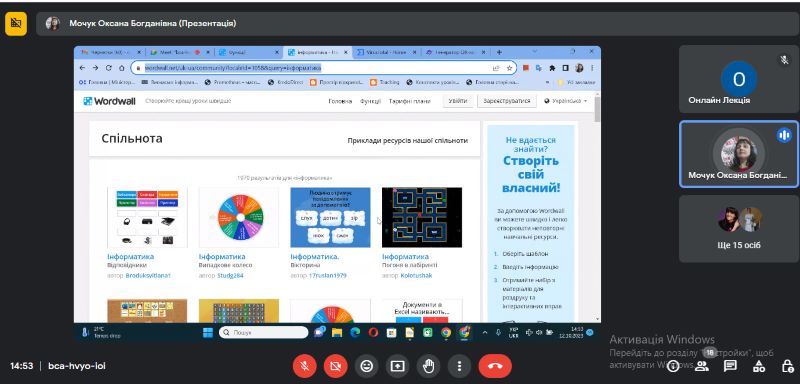The width and height of the screenshot is (800, 384).
Task: Click the Зареєструватися sign-up button
Action: tap(507, 101)
